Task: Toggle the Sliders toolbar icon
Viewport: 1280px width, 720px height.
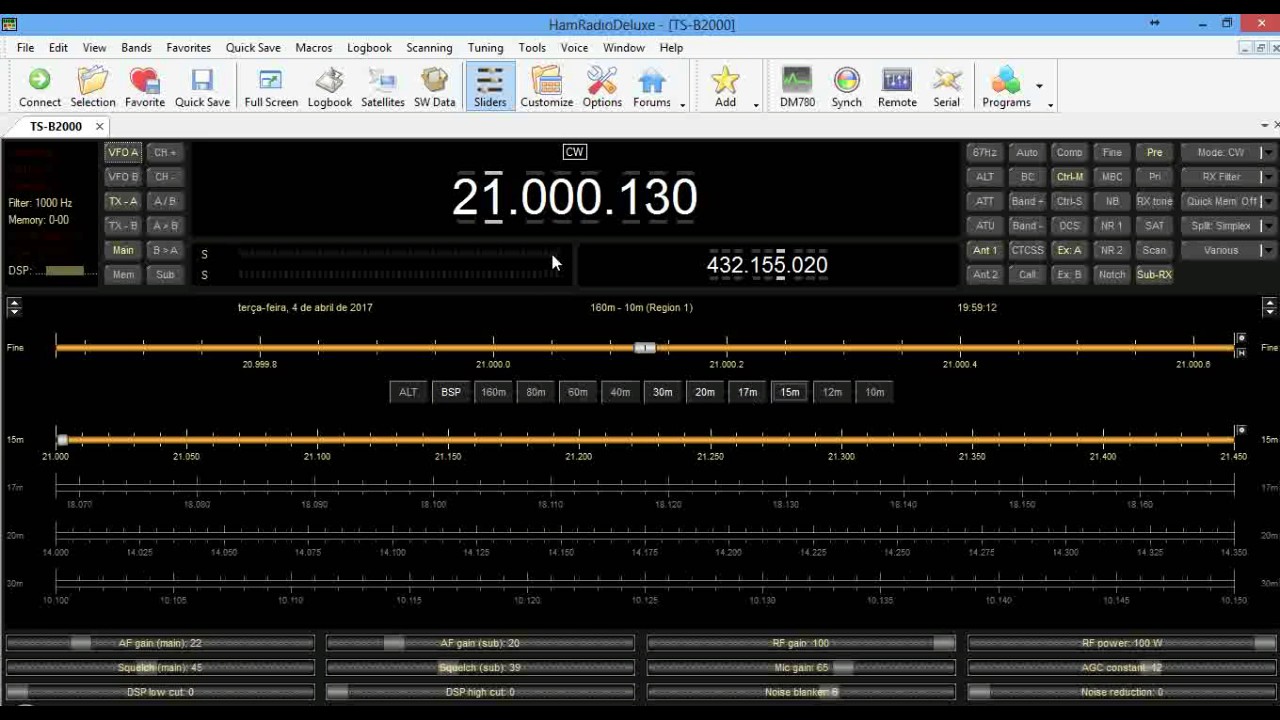Action: [x=490, y=87]
